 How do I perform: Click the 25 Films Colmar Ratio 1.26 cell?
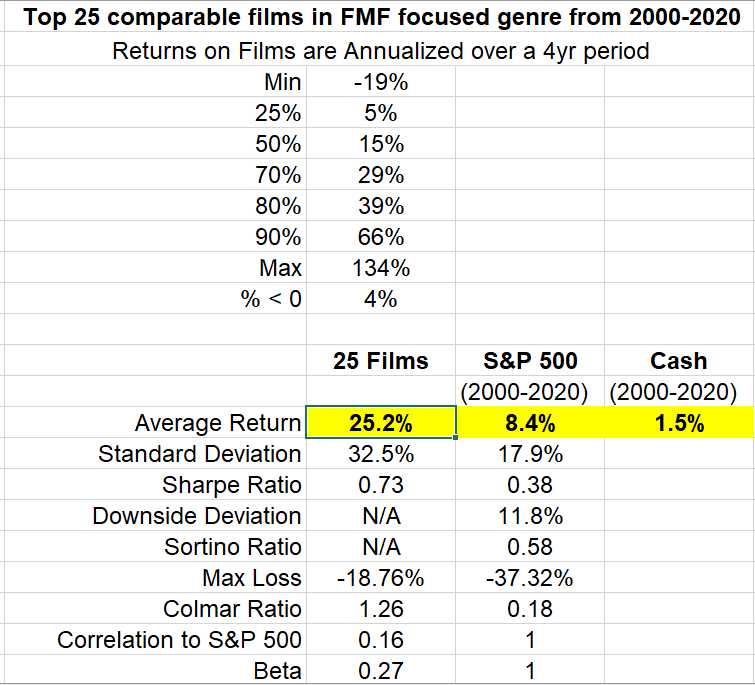[x=380, y=609]
